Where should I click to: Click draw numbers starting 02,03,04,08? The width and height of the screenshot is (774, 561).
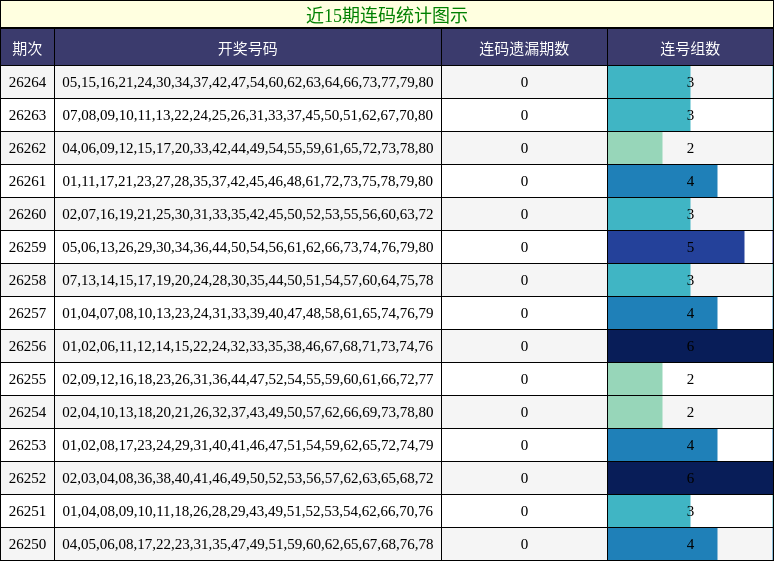click(x=248, y=478)
